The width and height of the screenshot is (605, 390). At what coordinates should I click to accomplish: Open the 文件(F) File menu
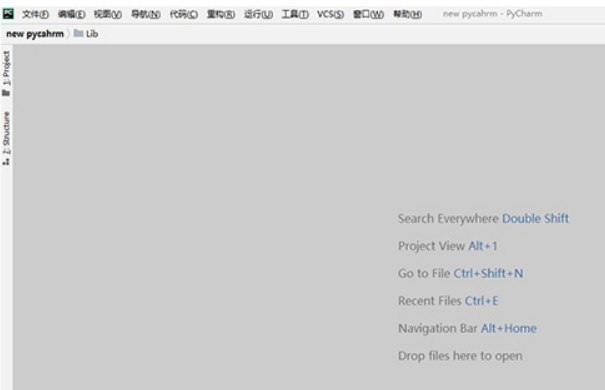[x=35, y=14]
